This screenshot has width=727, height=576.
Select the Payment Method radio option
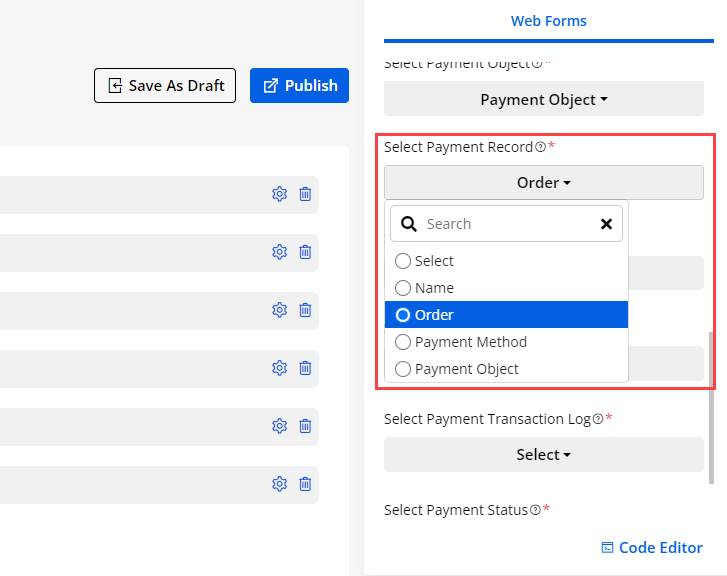coord(403,342)
